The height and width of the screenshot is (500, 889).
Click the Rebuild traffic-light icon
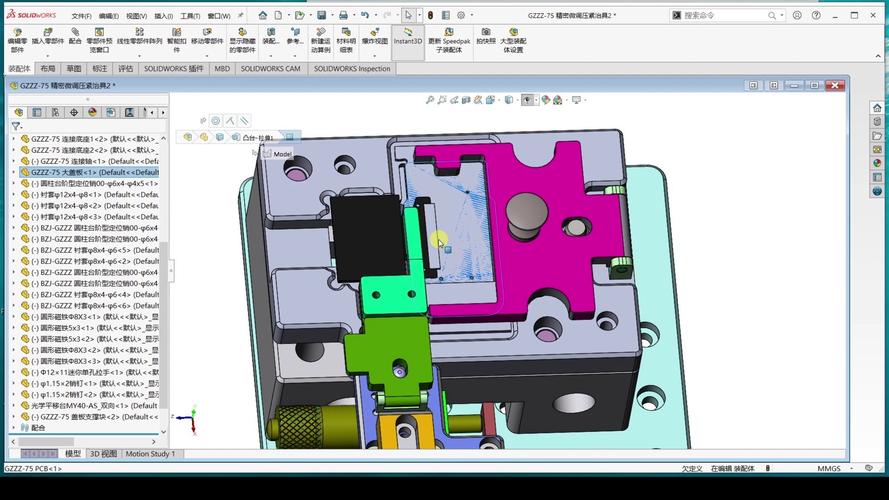(430, 15)
